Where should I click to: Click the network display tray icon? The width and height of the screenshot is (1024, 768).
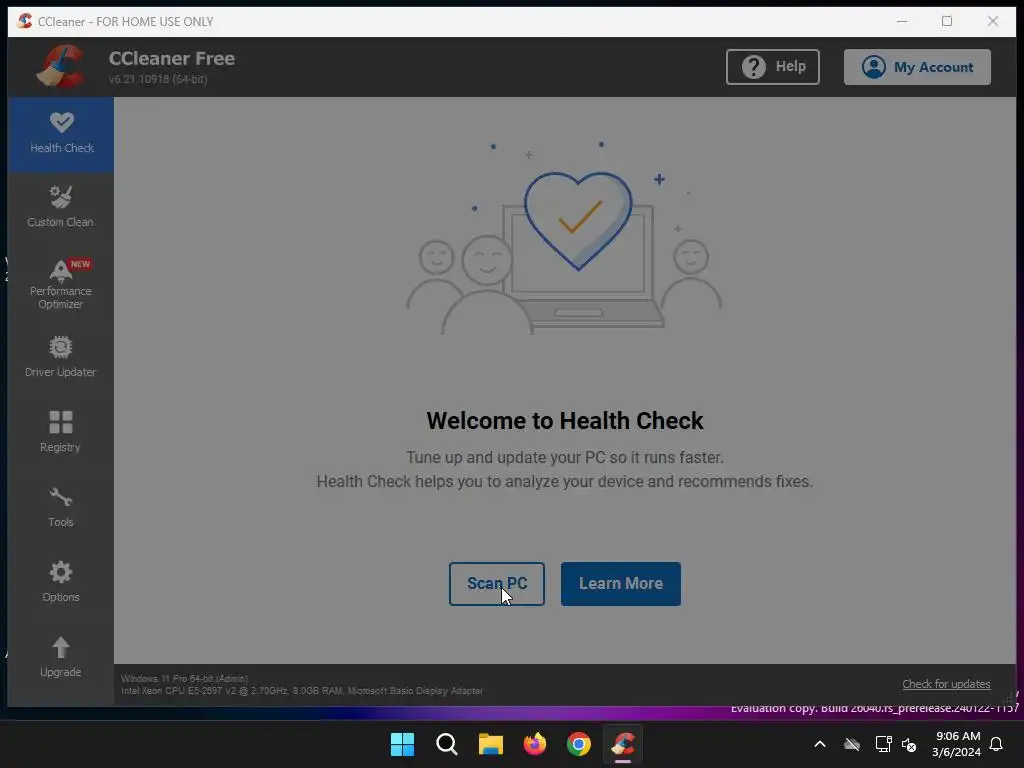(x=883, y=744)
